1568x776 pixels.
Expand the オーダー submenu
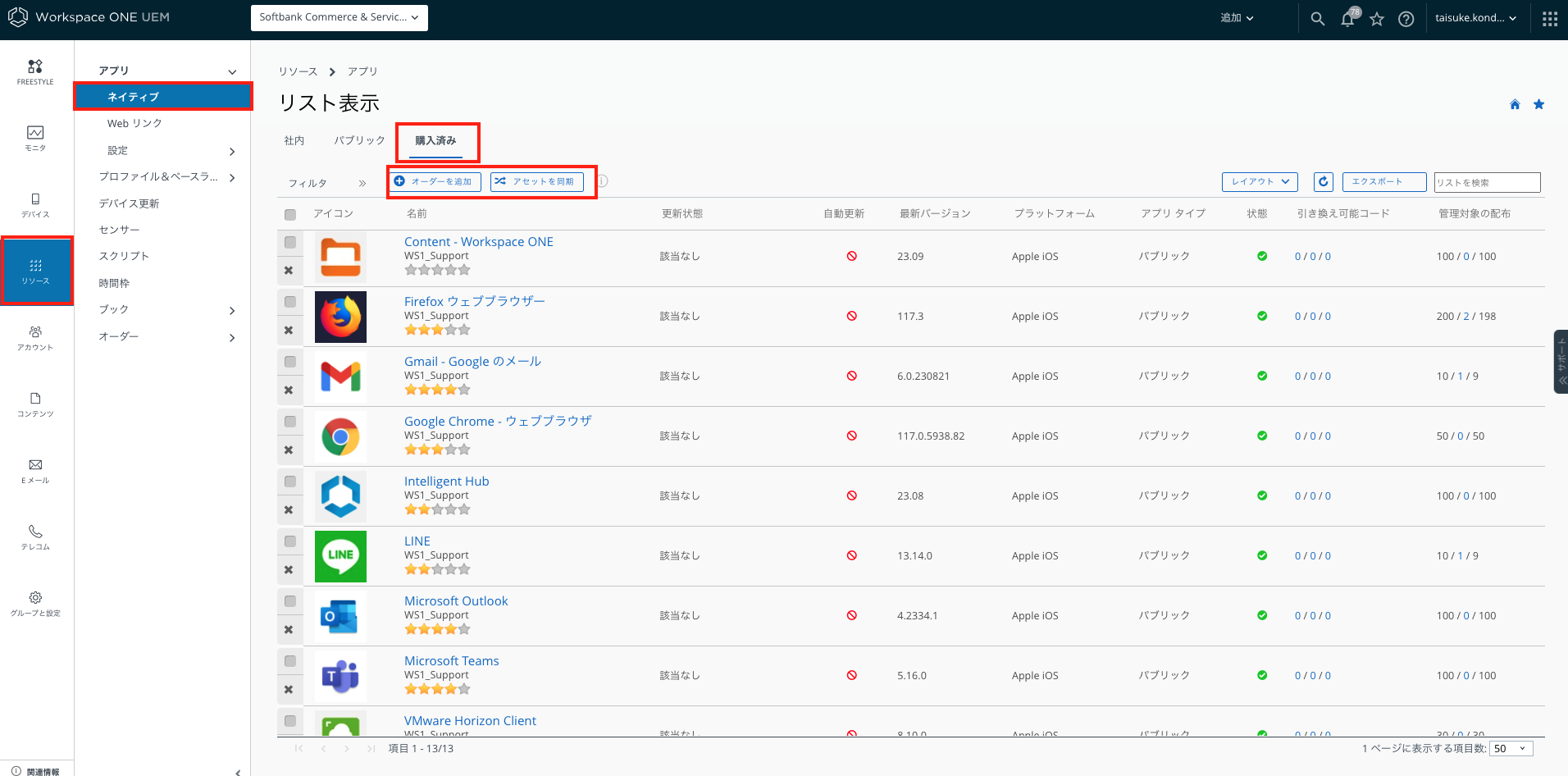(232, 338)
